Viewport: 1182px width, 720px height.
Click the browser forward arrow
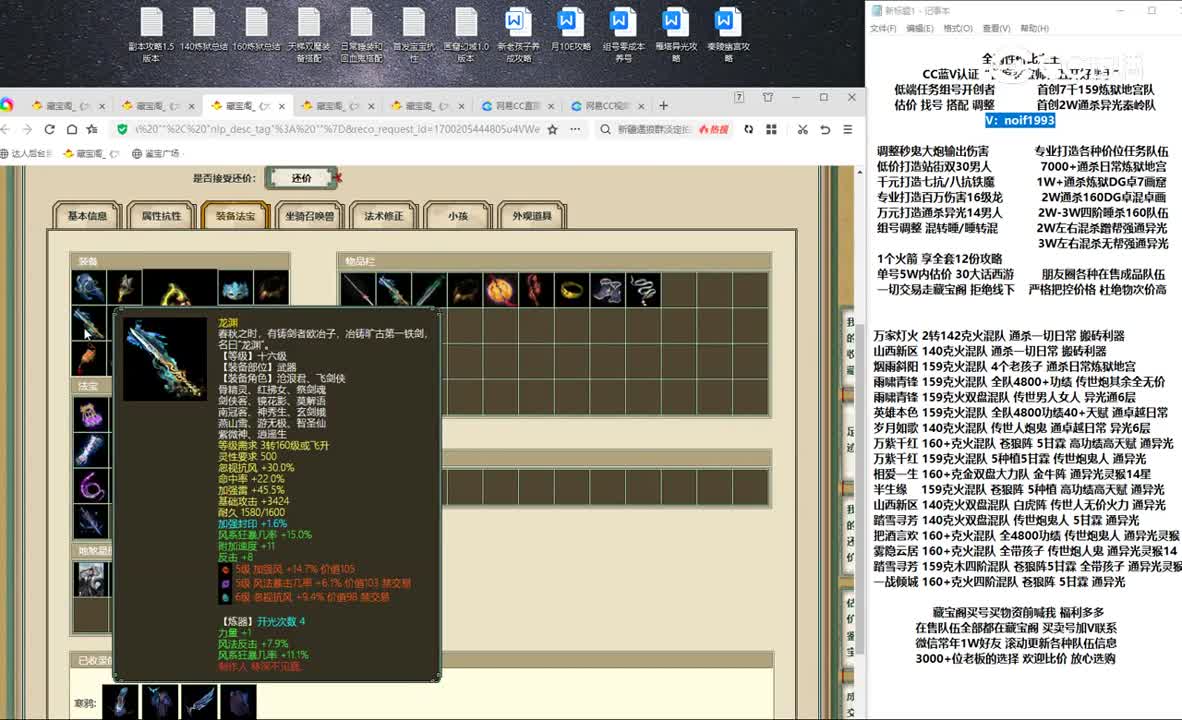coord(27,130)
